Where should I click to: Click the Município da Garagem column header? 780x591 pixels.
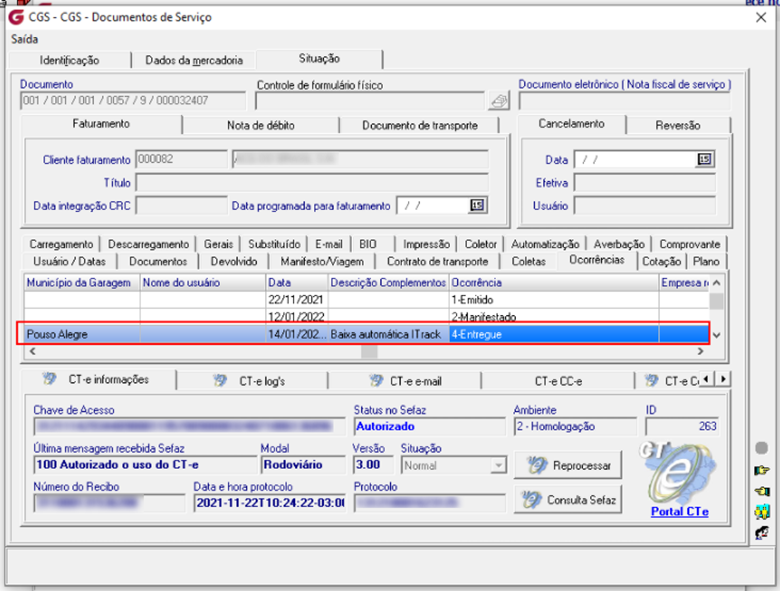coord(82,283)
